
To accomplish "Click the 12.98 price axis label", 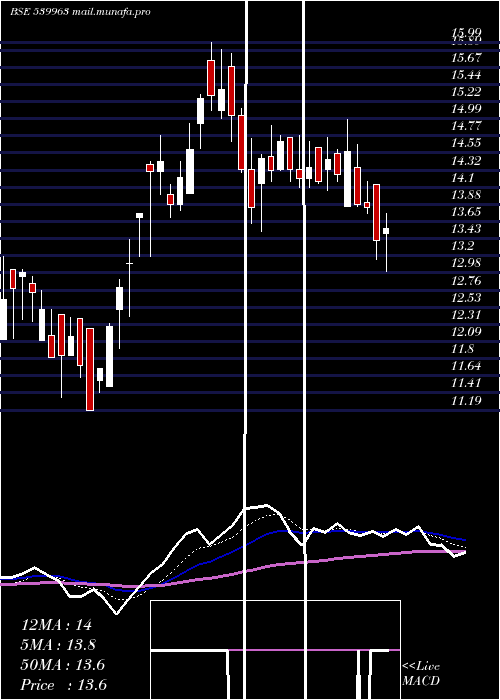I will [467, 263].
